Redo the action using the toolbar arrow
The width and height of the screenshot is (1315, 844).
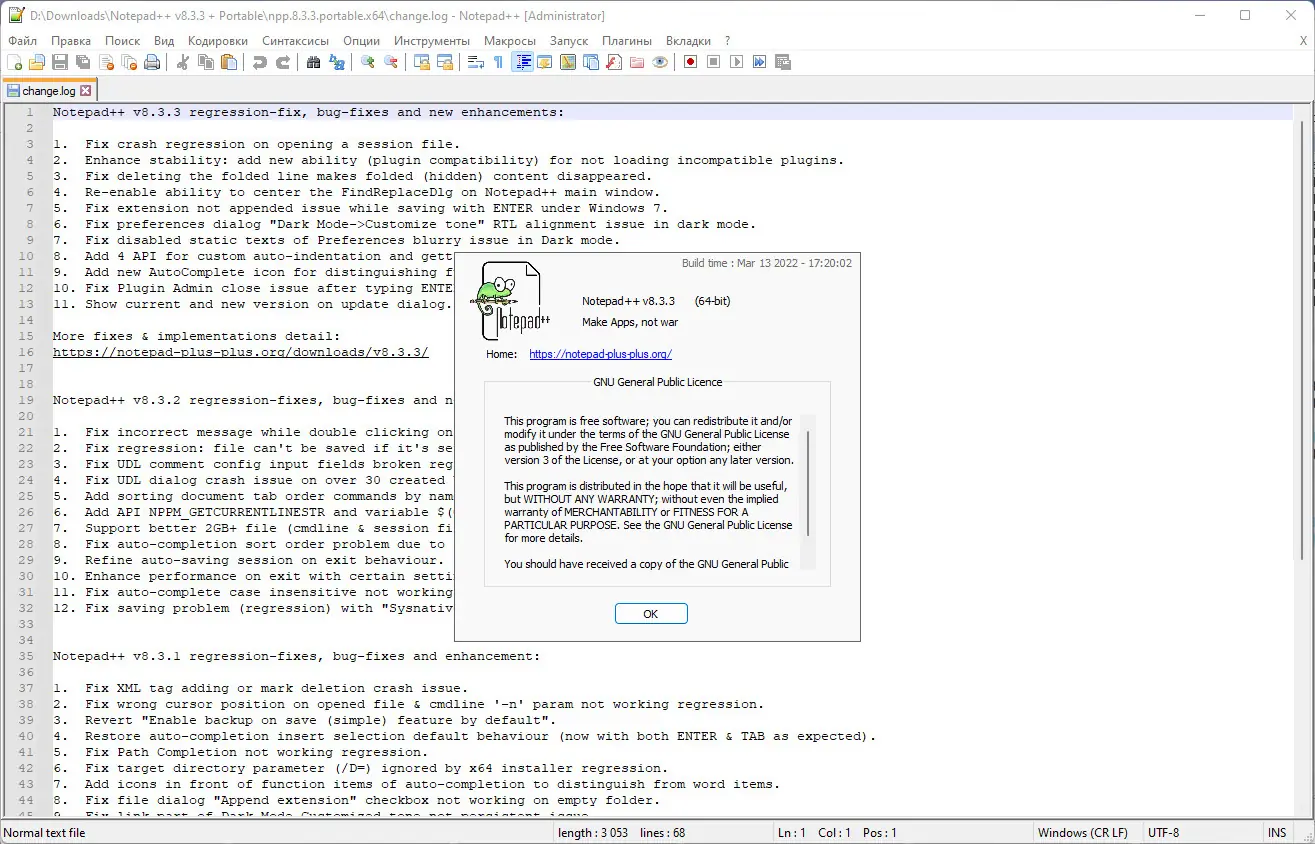(x=283, y=62)
